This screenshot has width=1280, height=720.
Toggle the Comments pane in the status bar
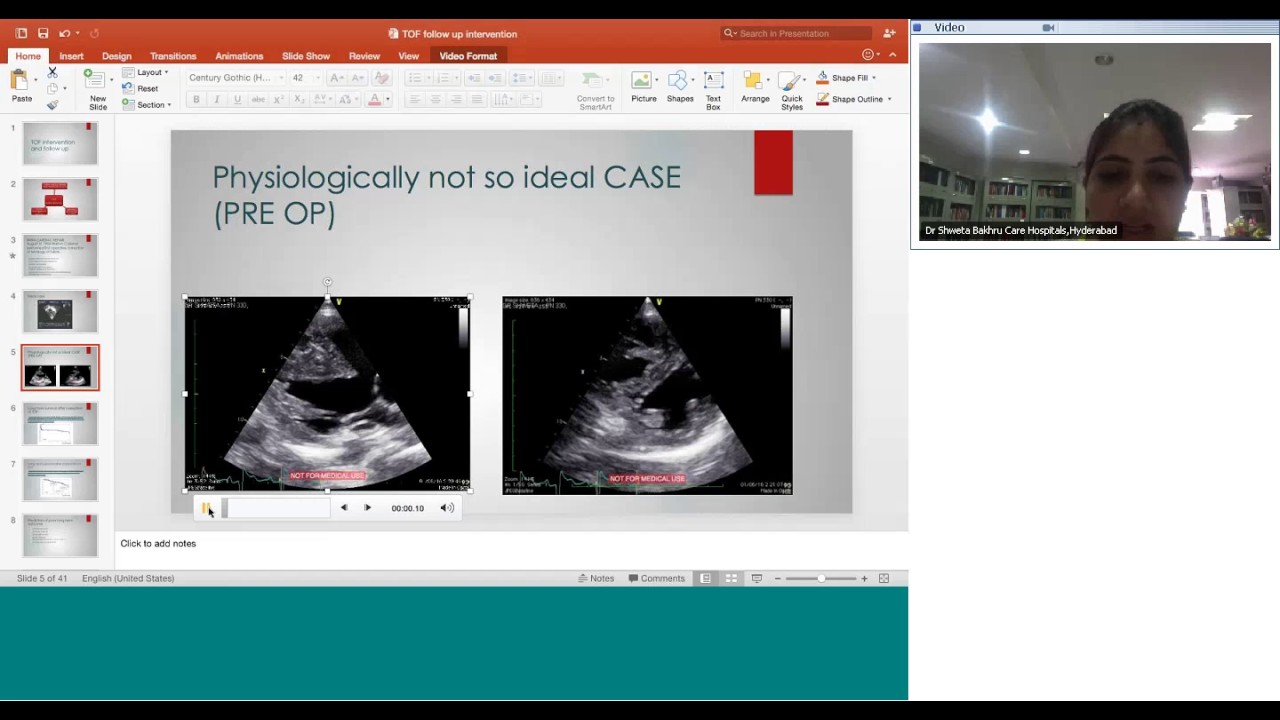657,578
